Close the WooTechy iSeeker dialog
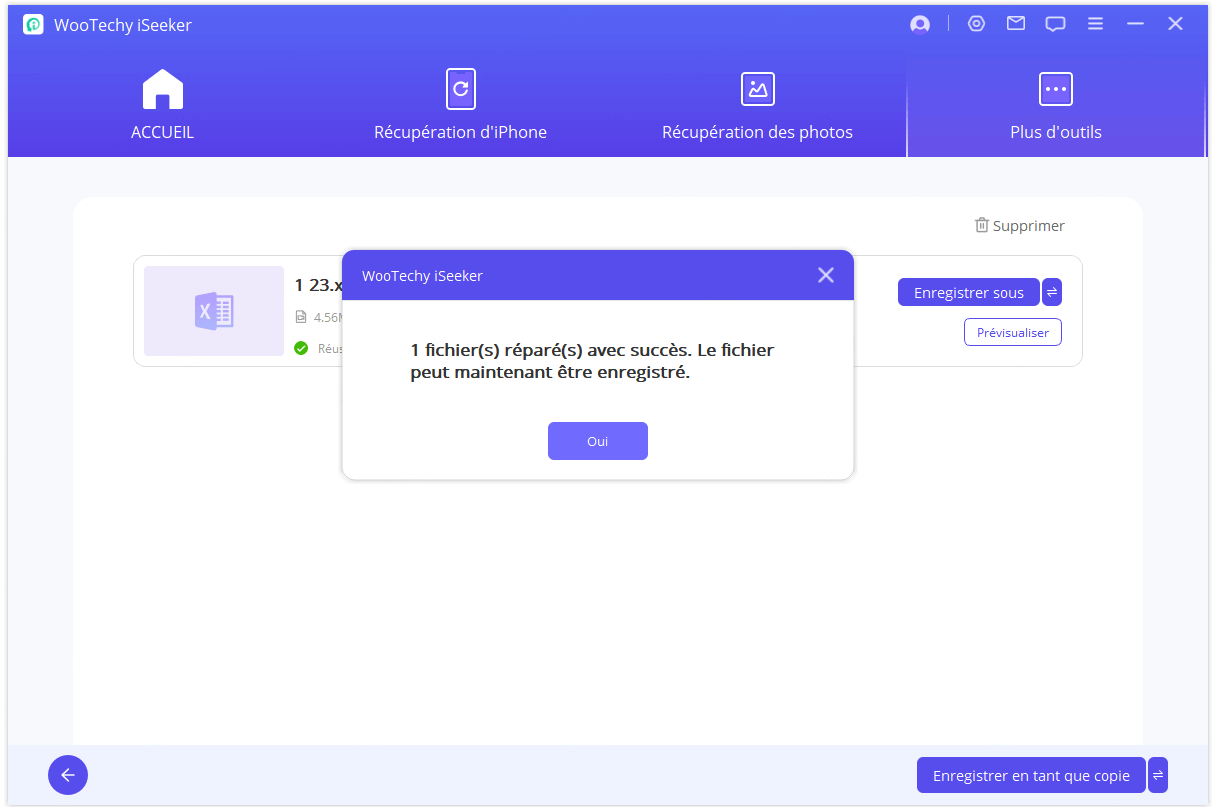Image resolution: width=1215 pixels, height=807 pixels. point(825,275)
